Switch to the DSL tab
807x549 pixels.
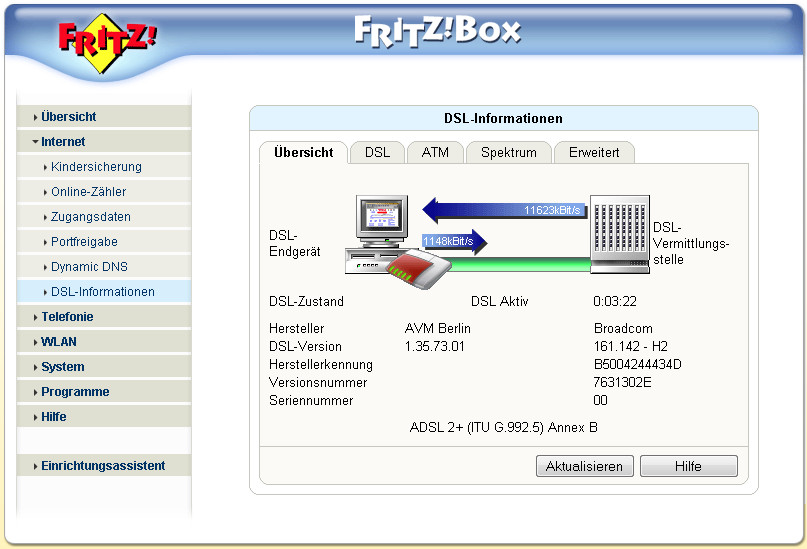coord(377,153)
